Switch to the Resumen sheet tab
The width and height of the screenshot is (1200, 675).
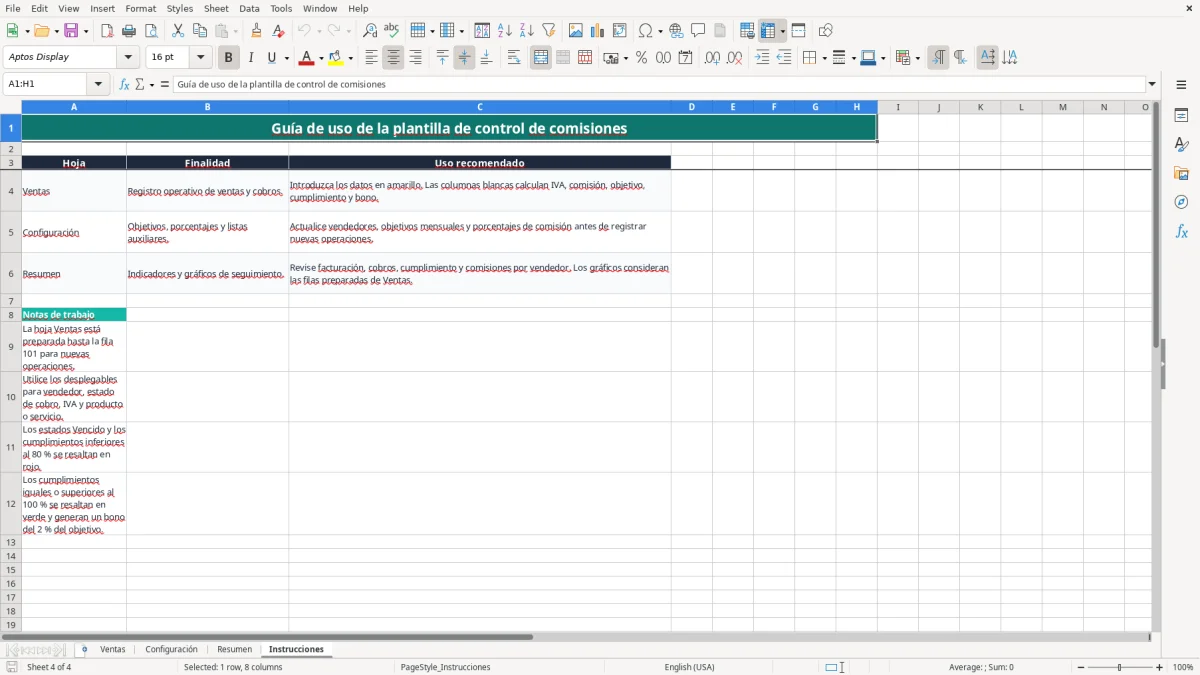point(235,650)
